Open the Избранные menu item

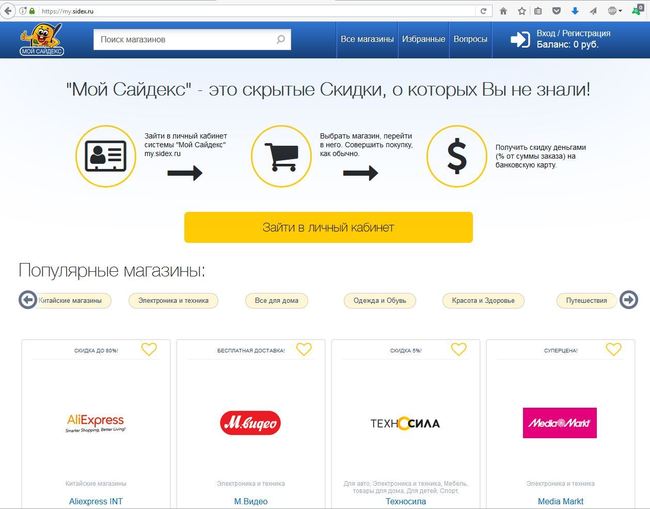423,39
